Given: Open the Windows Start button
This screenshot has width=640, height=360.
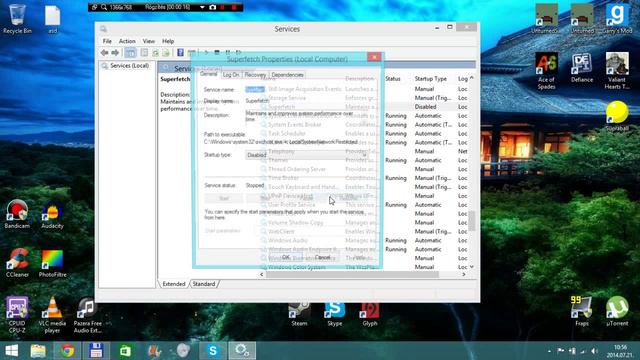Looking at the screenshot, I should (11, 351).
